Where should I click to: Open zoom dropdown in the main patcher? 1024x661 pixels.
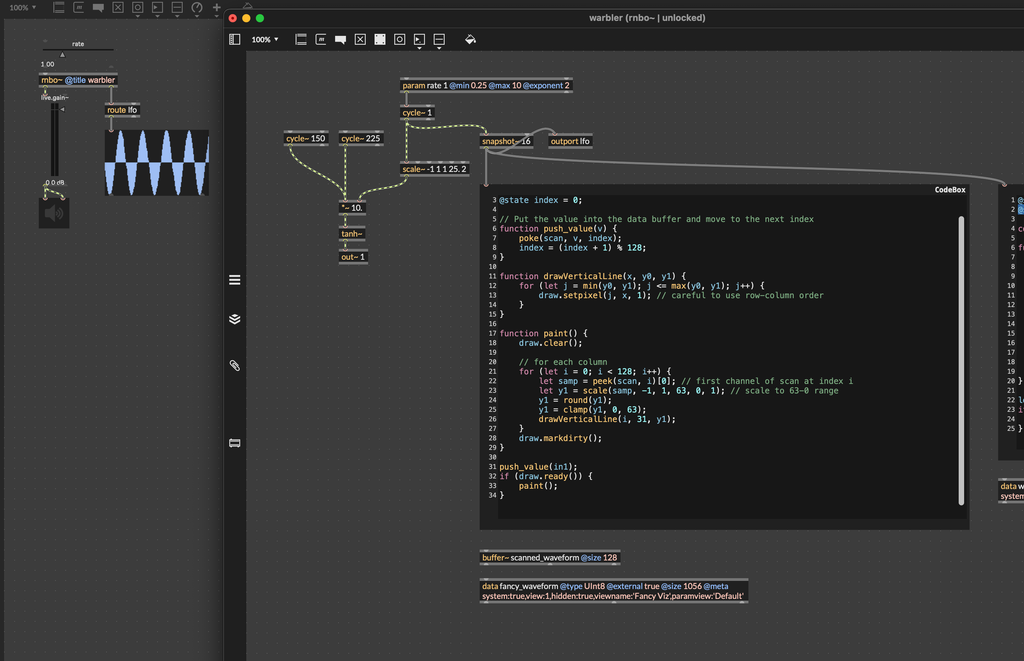(x=23, y=8)
